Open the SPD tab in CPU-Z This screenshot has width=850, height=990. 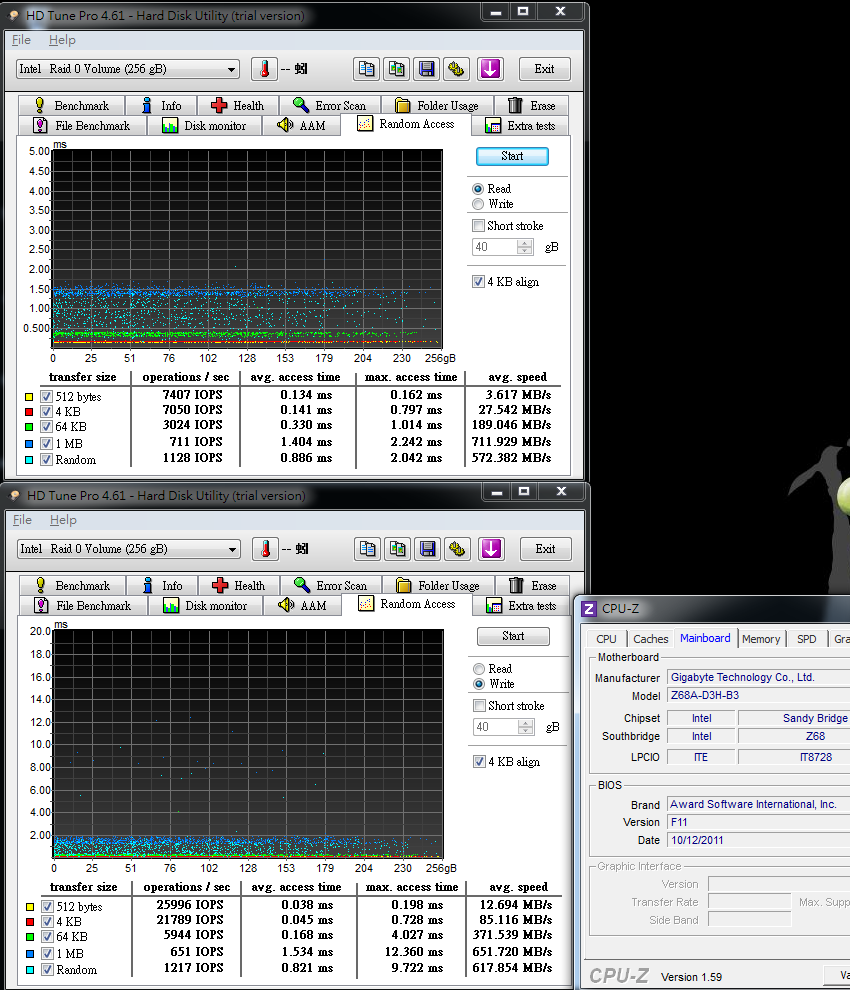(806, 639)
